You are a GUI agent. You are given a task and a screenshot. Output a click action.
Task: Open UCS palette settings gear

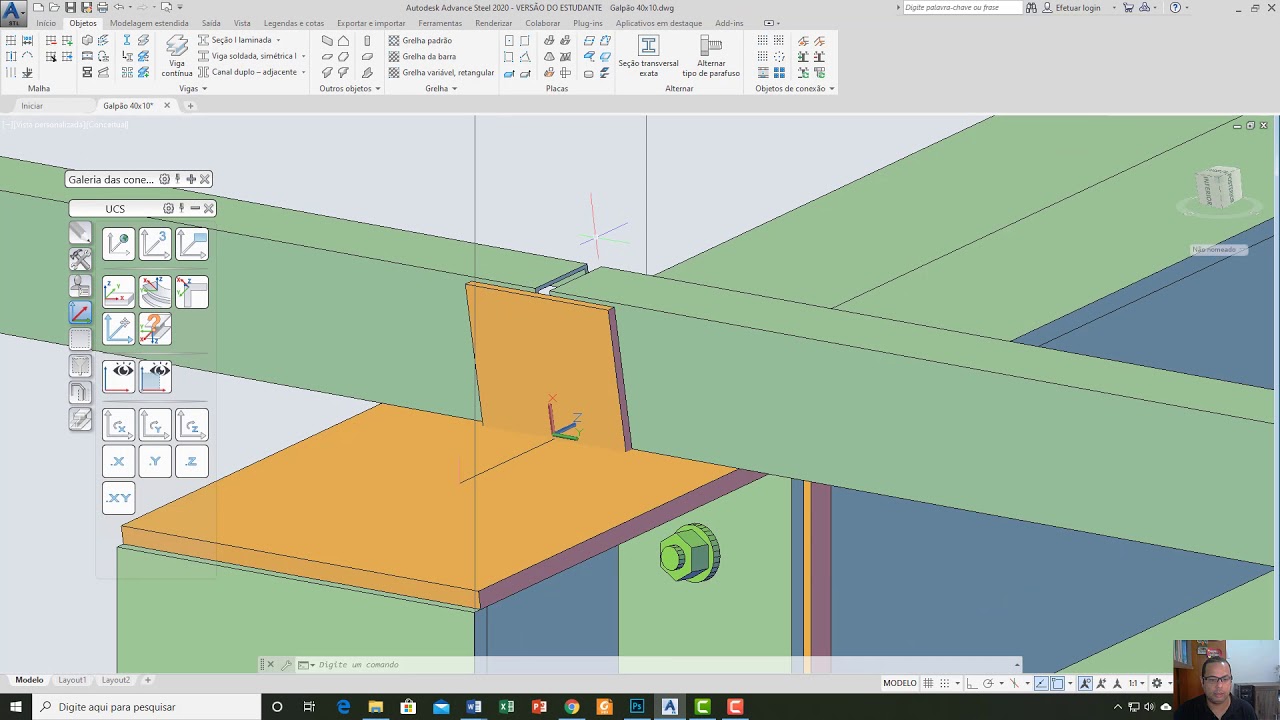point(168,208)
